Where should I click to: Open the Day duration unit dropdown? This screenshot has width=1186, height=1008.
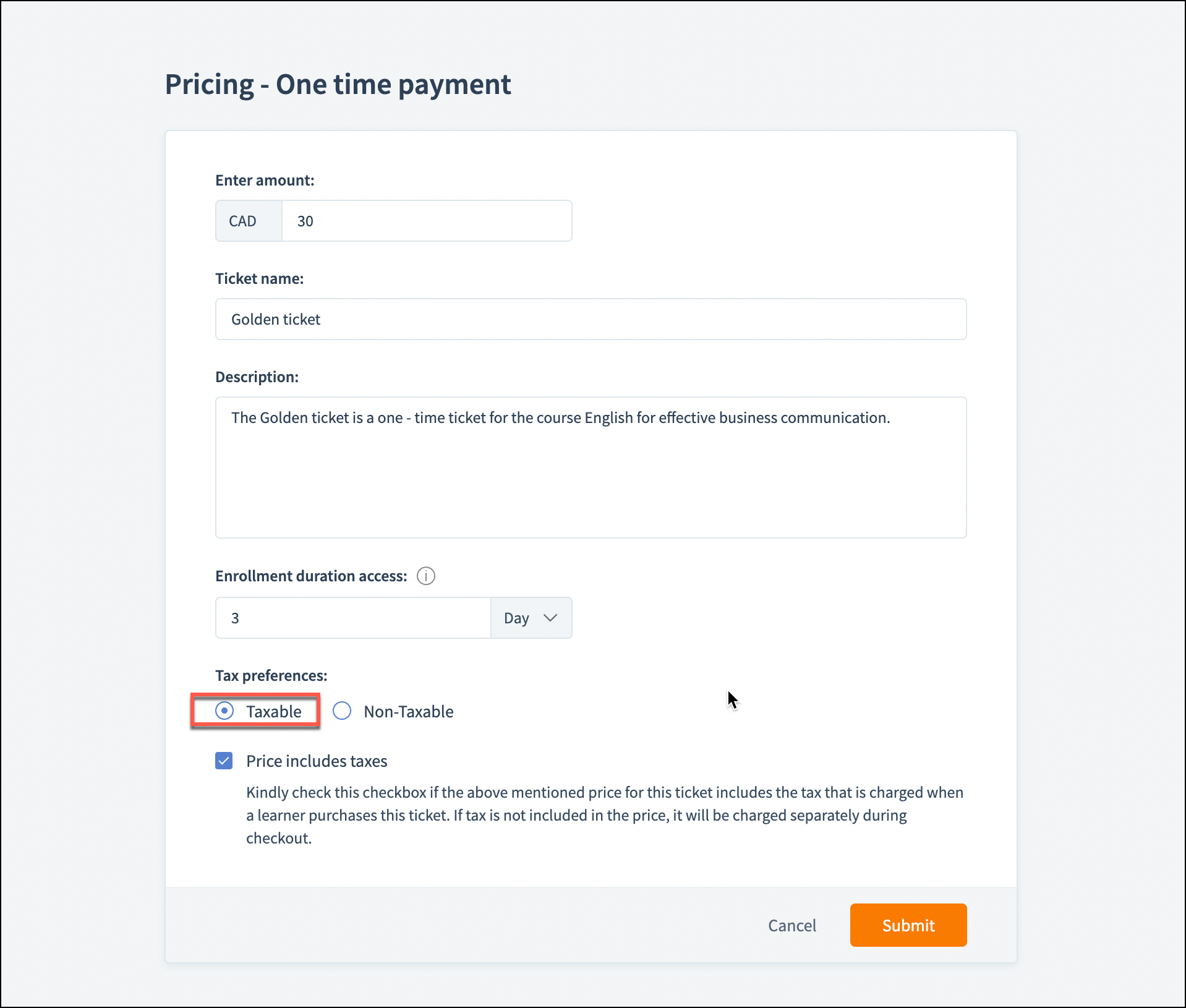point(531,618)
